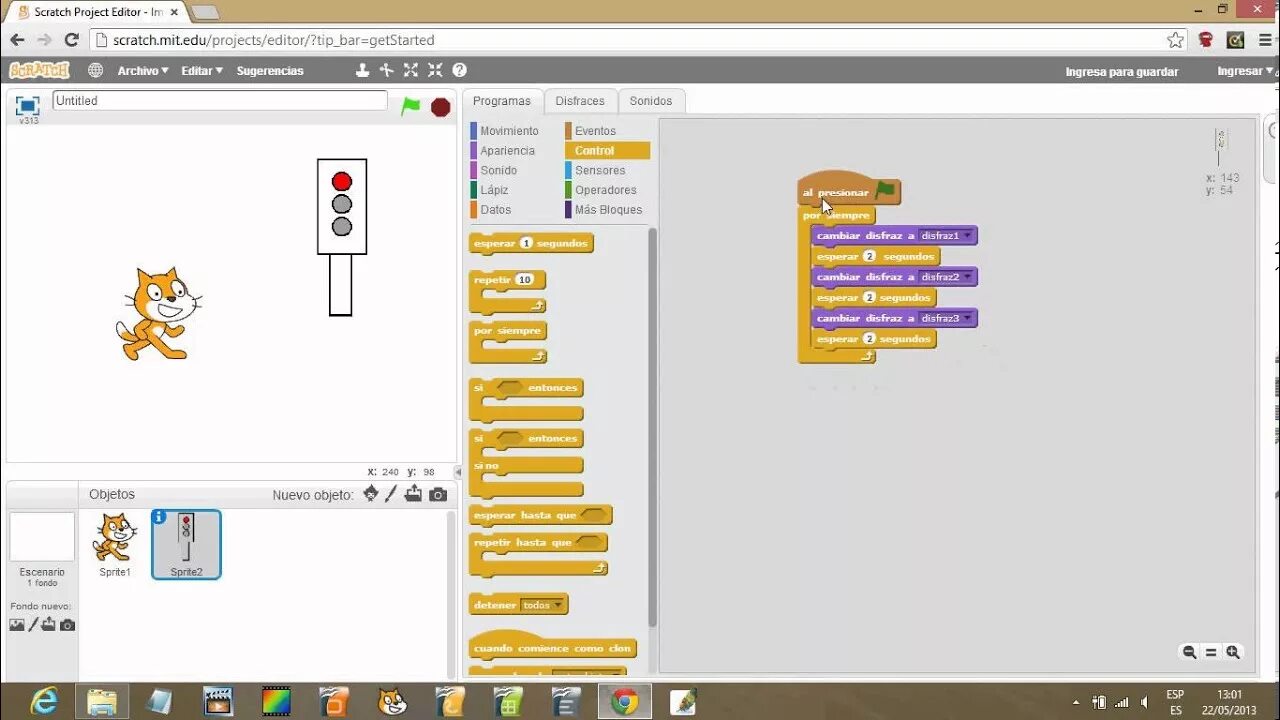Open the Archivo menu
The height and width of the screenshot is (720, 1280).
143,71
